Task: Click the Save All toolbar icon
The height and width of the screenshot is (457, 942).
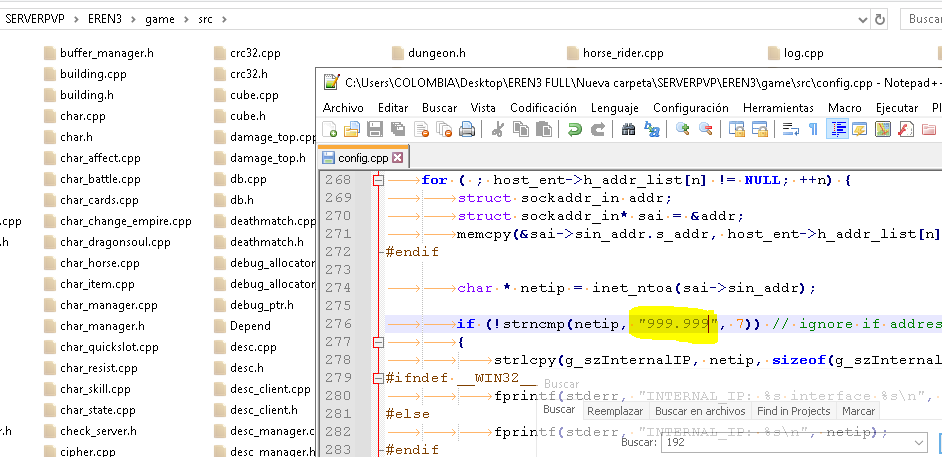Action: coord(398,129)
